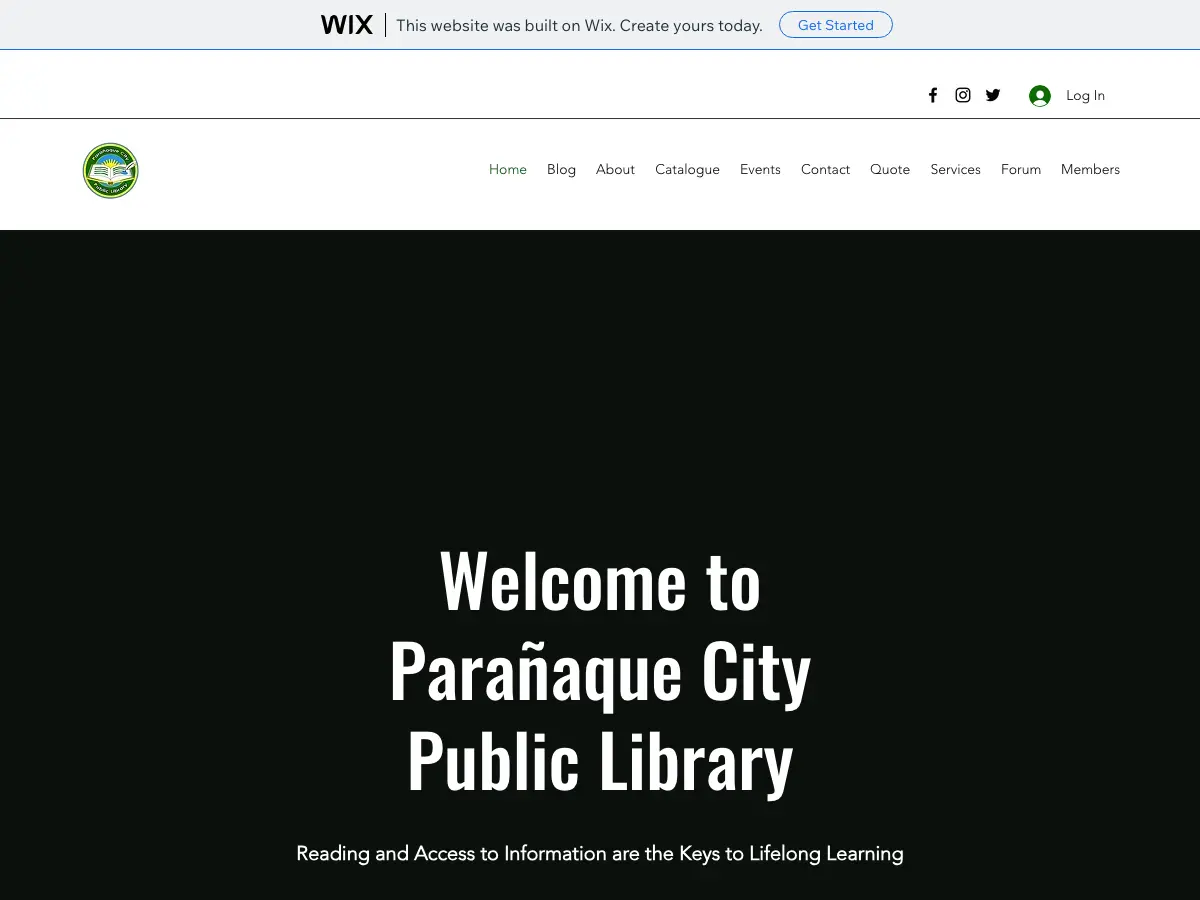Click the Log In link
The height and width of the screenshot is (900, 1200).
1085,96
